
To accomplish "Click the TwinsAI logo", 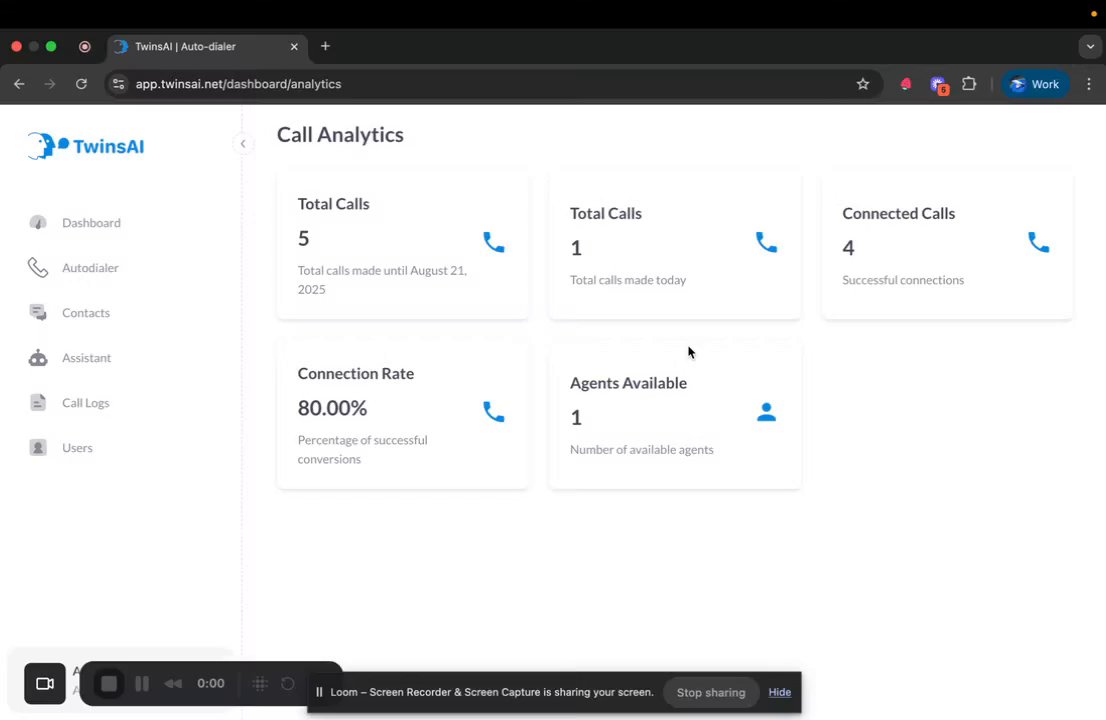I will [x=86, y=146].
